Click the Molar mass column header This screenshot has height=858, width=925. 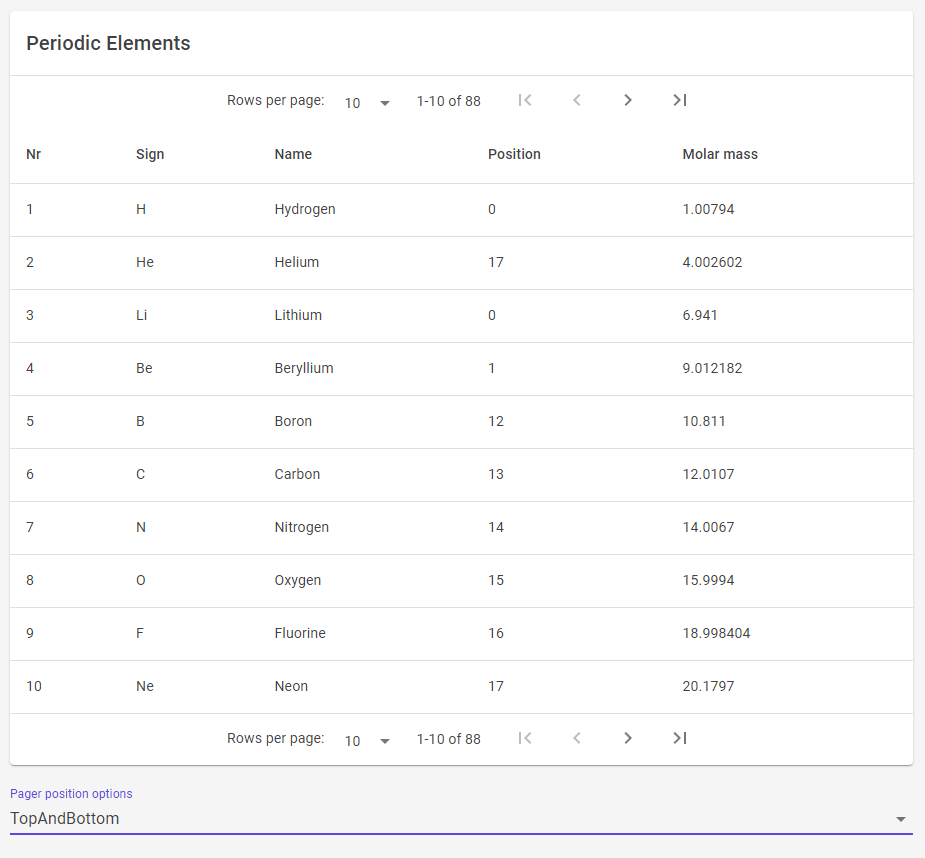click(719, 154)
